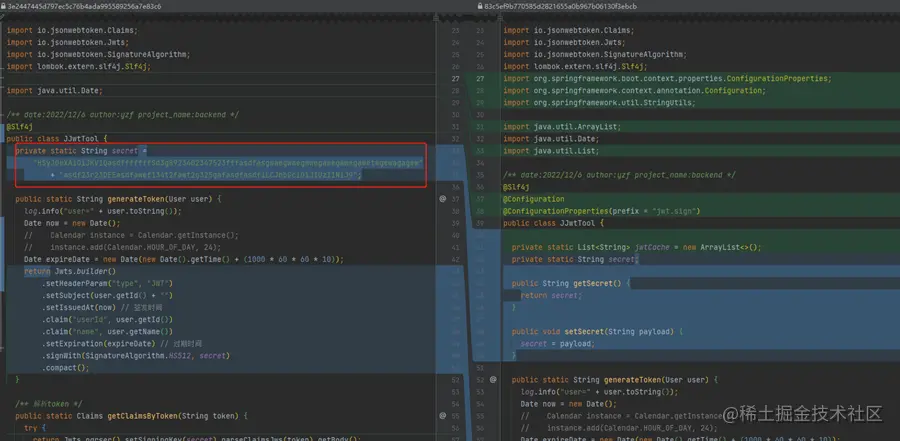900x441 pixels.
Task: Click 'public String getSecret()' method
Action: 571,284
